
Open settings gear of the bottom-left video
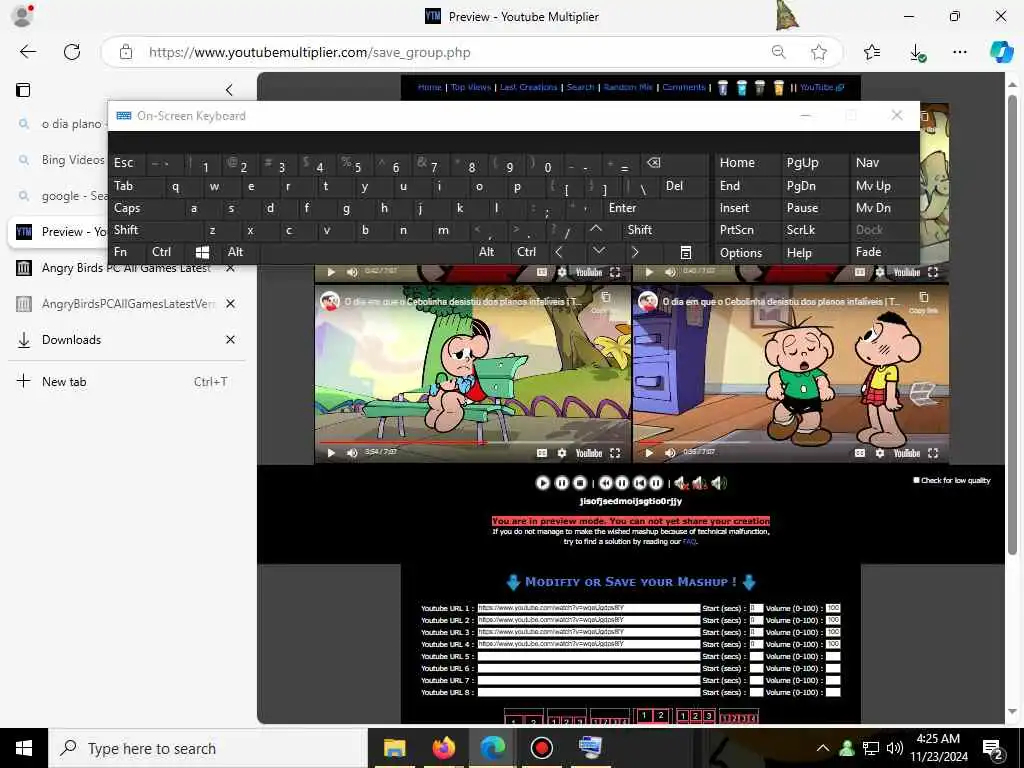pyautogui.click(x=562, y=453)
